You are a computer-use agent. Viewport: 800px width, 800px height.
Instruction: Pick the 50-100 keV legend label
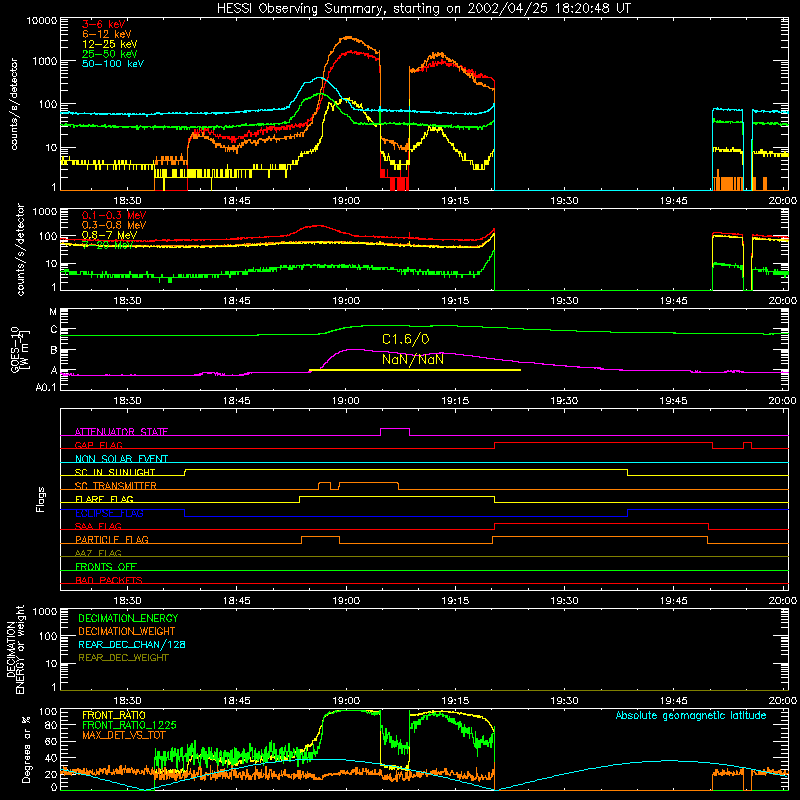coord(113,64)
